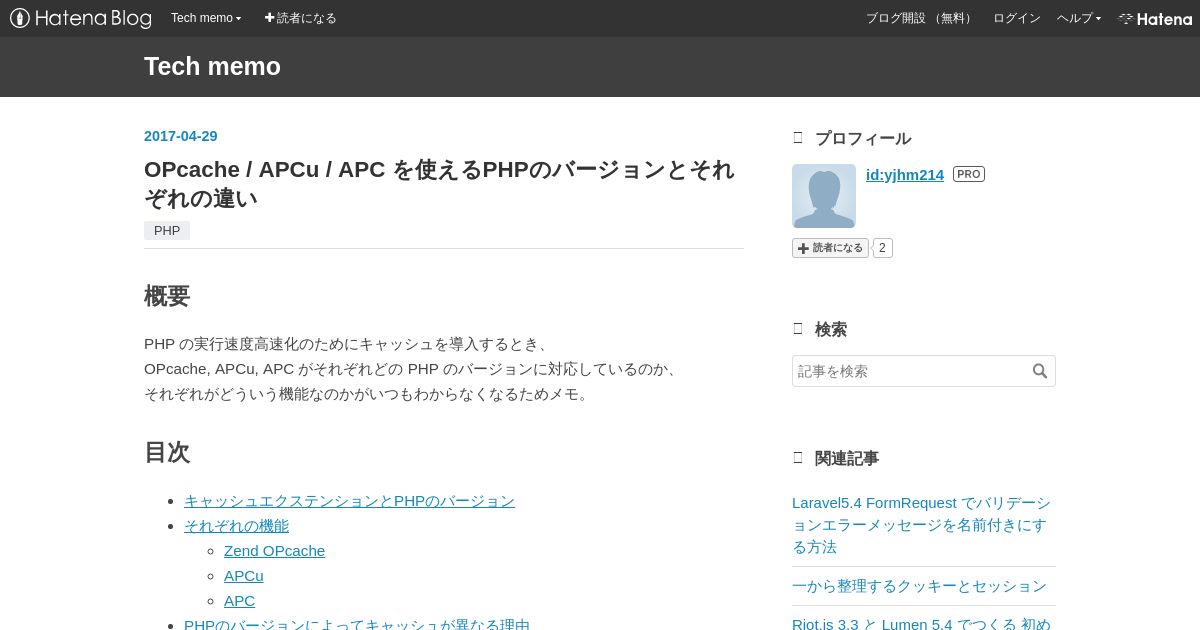Click the profile avatar image

pos(824,196)
